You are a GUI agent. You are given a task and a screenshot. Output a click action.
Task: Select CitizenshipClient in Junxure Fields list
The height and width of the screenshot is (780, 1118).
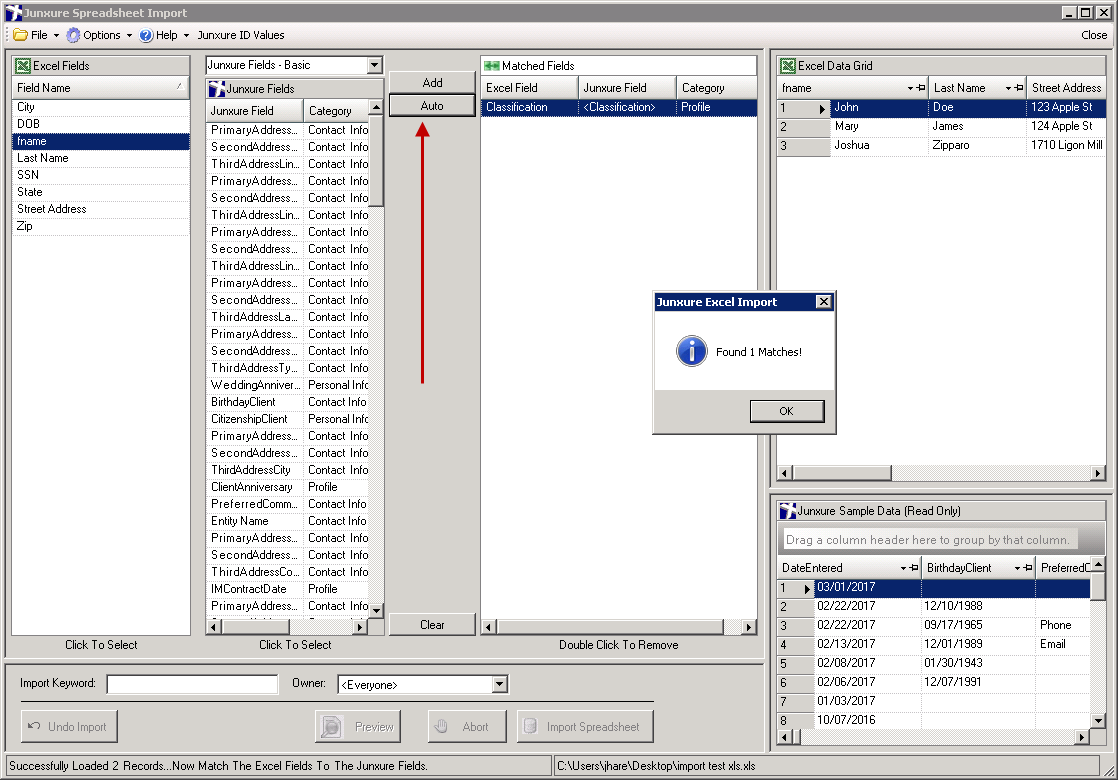tap(288, 419)
